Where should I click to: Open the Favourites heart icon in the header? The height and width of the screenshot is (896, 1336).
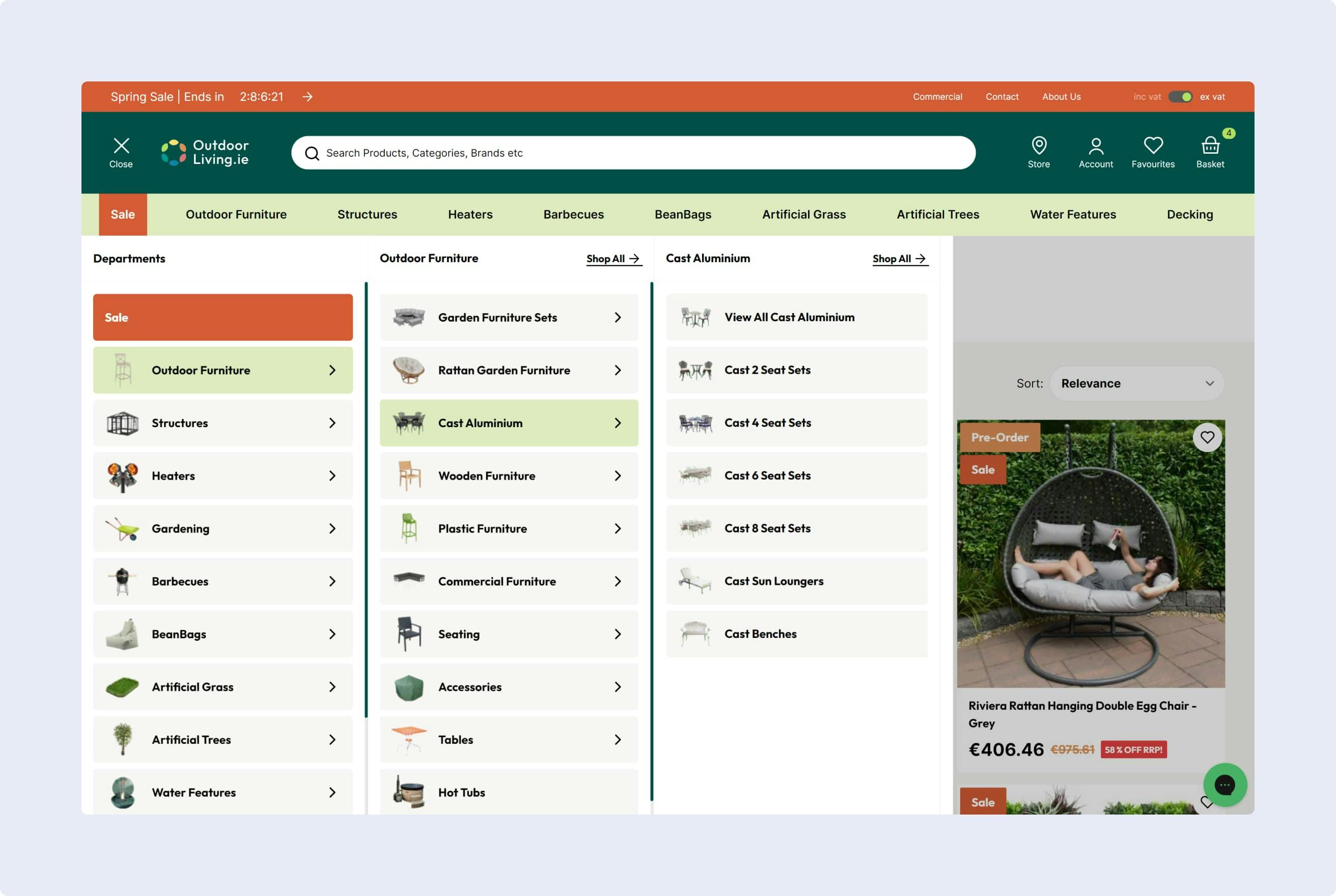tap(1153, 152)
